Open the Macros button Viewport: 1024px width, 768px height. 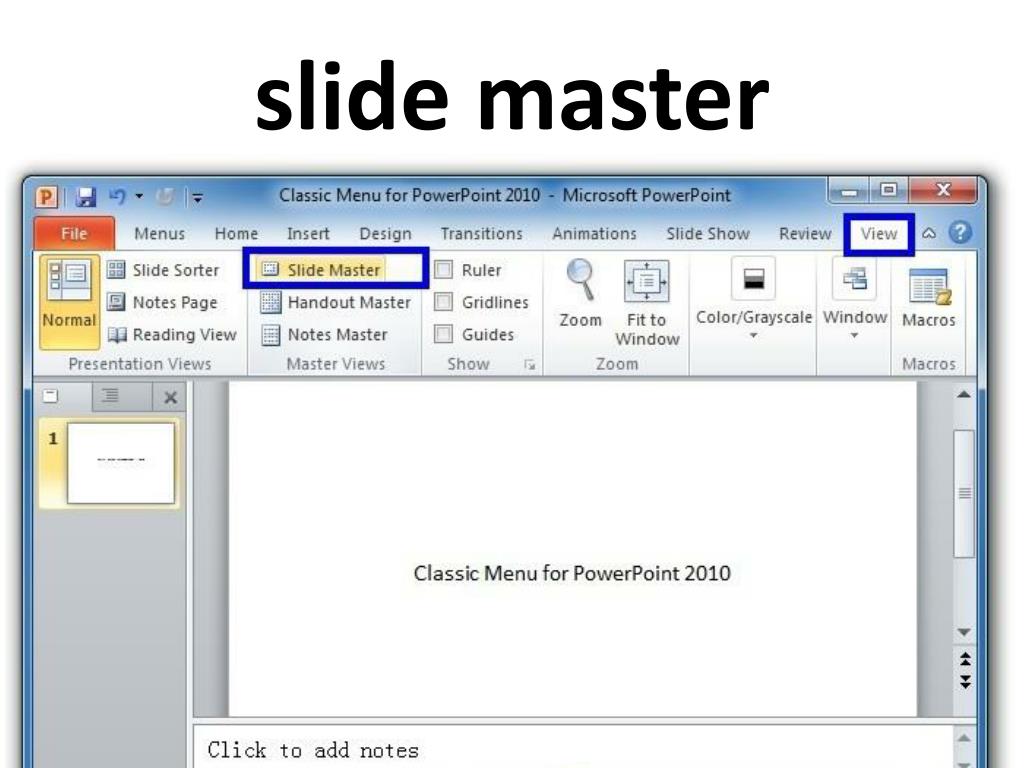click(x=928, y=296)
